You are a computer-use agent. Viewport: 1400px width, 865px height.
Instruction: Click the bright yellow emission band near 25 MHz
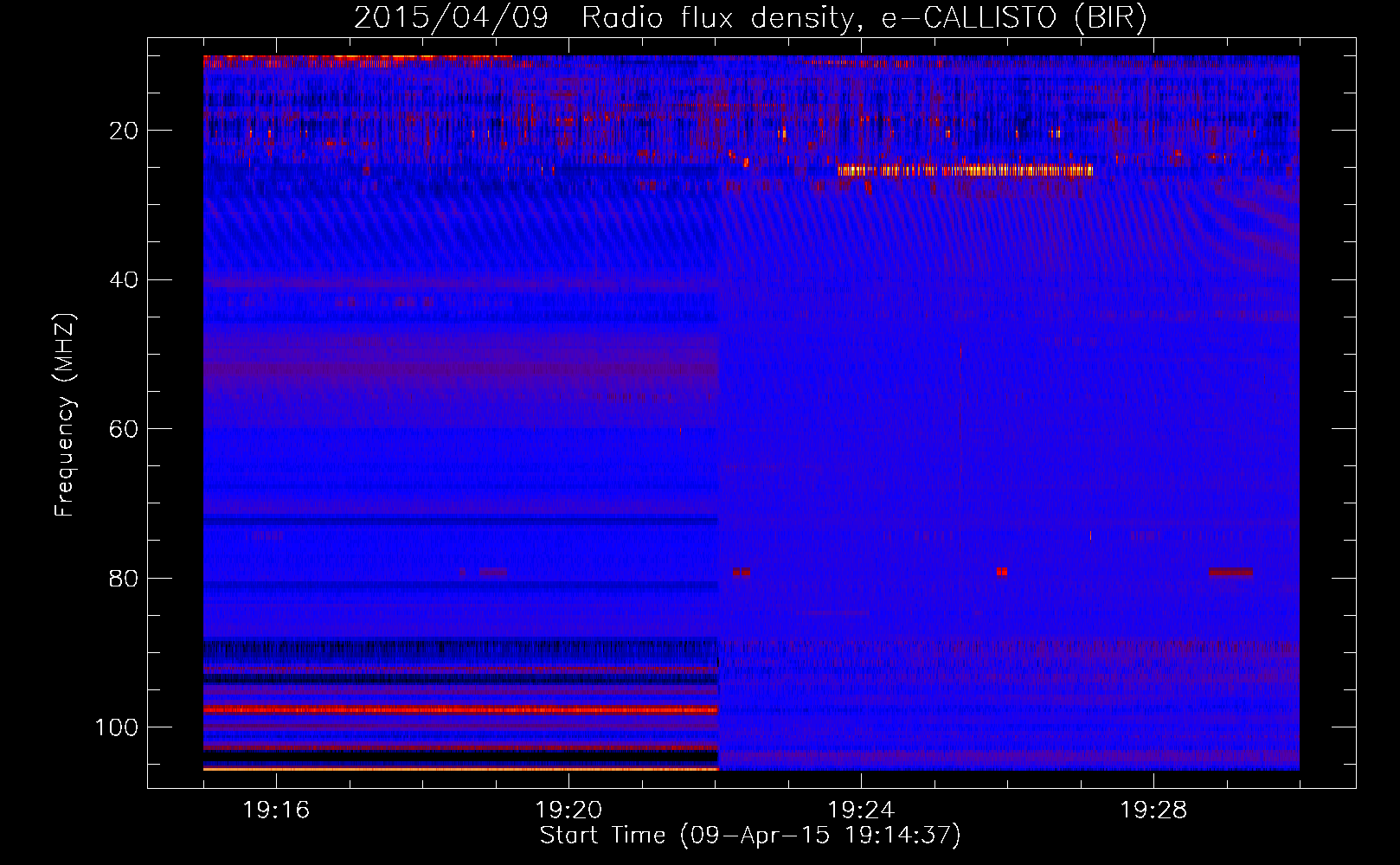[x=965, y=170]
